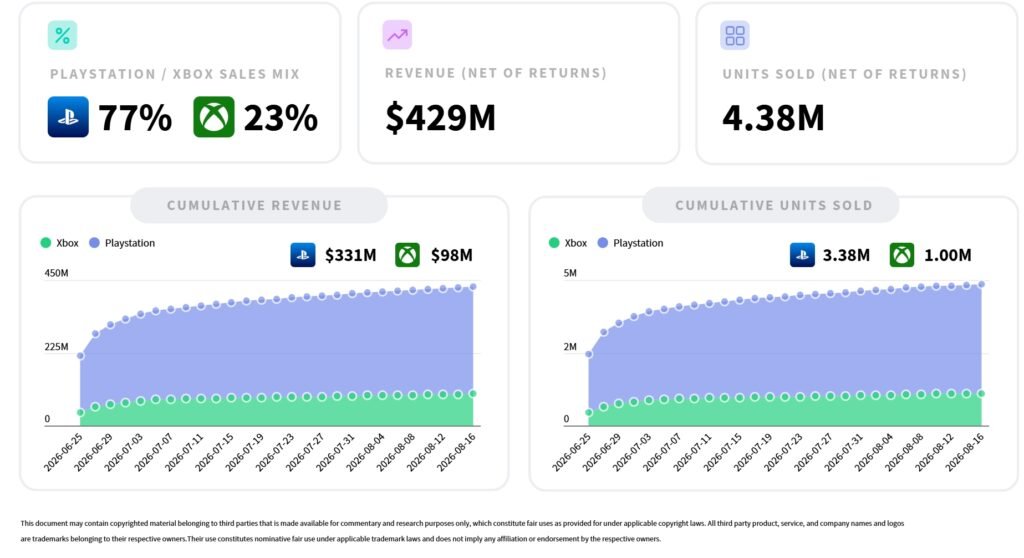Click the 77% PlayStation share value
The image size is (1024, 558).
tap(135, 118)
